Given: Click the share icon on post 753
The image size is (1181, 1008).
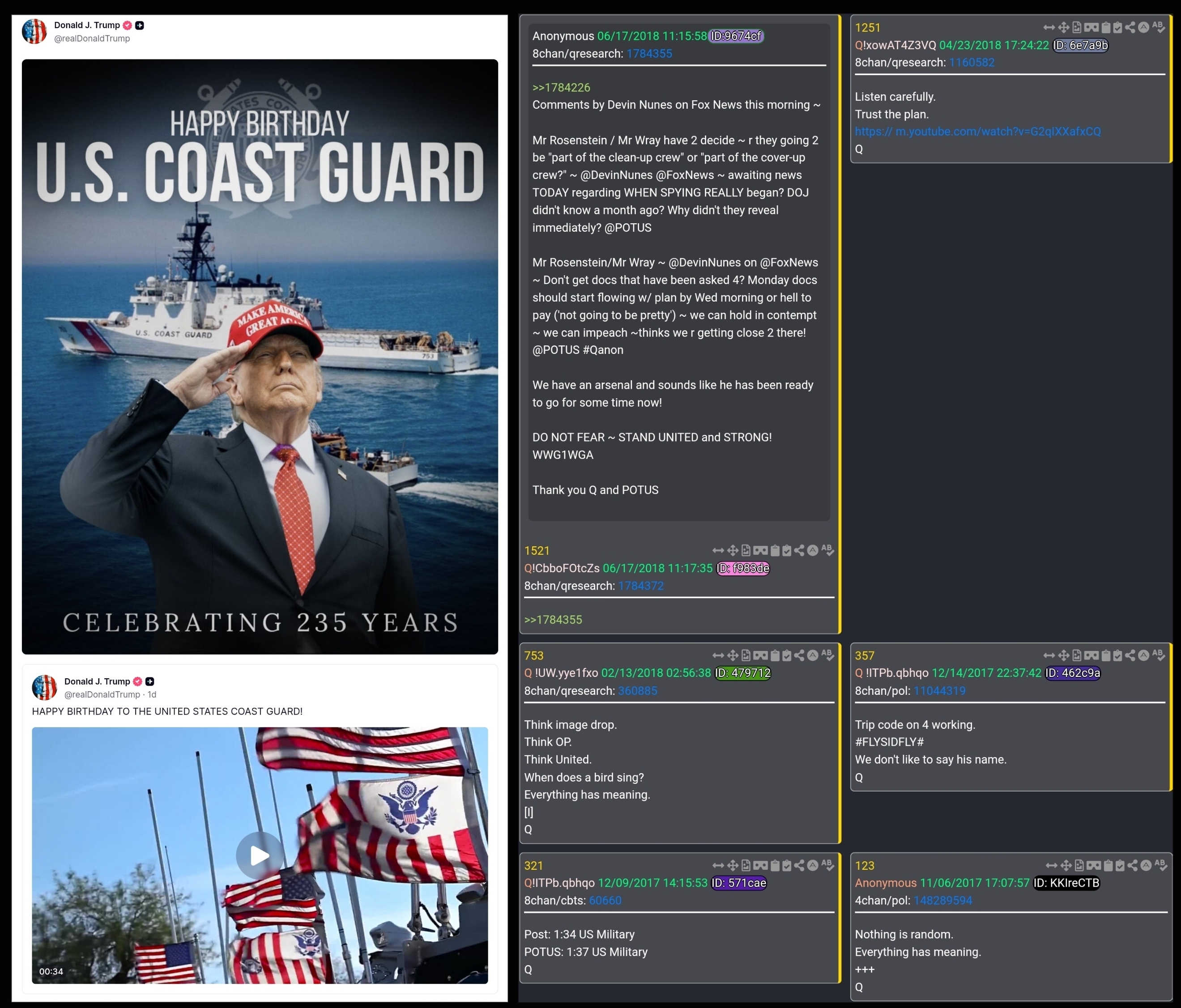Looking at the screenshot, I should pos(799,655).
